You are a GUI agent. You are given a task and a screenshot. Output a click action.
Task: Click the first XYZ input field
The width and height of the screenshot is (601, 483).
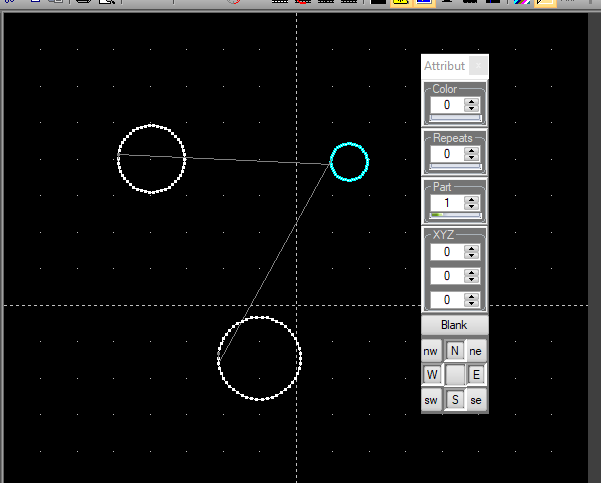click(x=446, y=252)
